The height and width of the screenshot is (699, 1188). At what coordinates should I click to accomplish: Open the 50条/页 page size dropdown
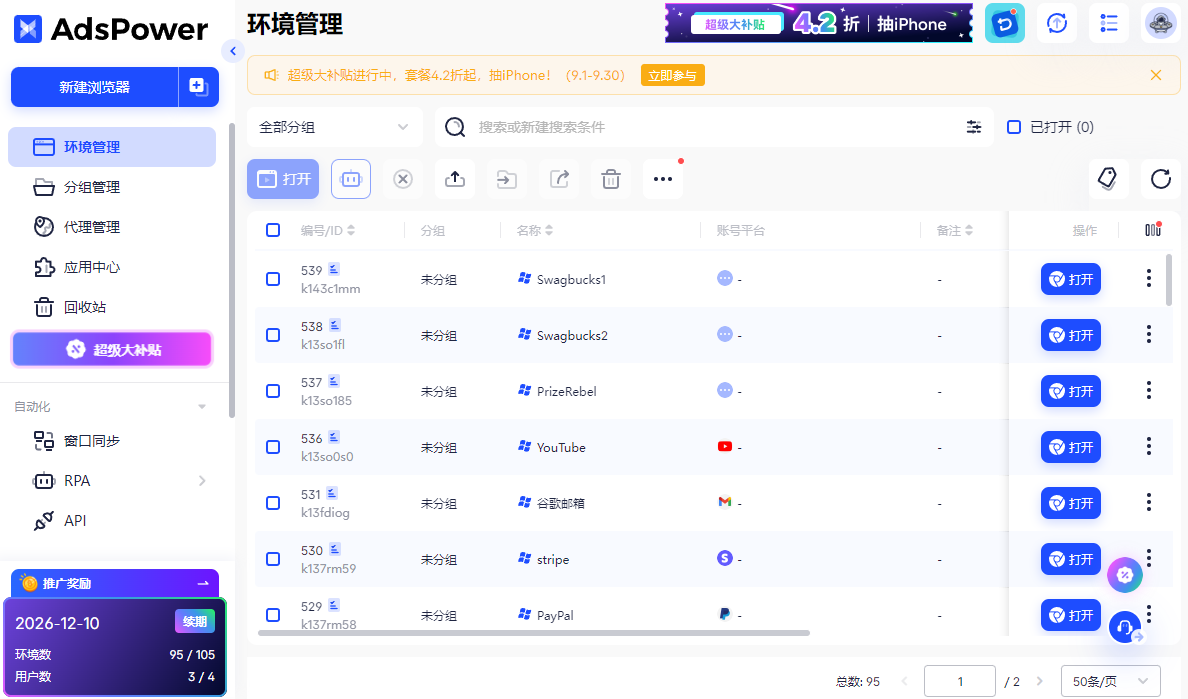(1111, 682)
